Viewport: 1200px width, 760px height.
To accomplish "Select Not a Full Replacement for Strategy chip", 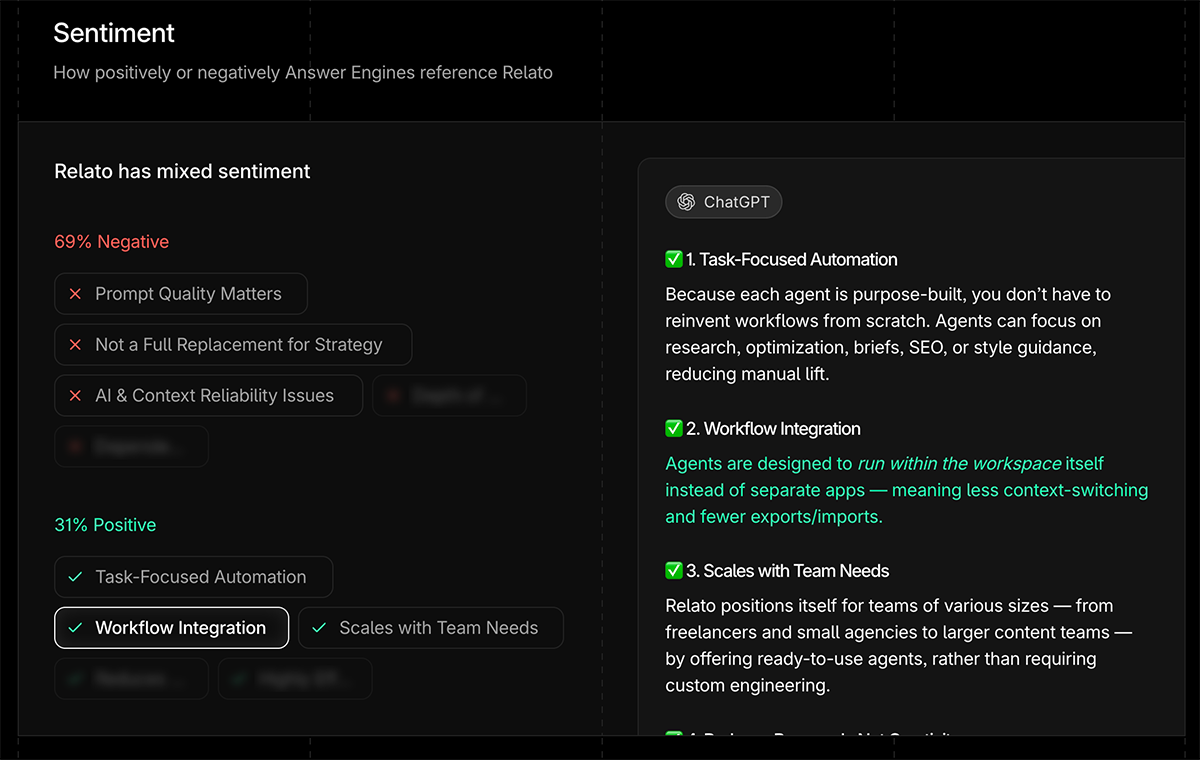I will (233, 345).
